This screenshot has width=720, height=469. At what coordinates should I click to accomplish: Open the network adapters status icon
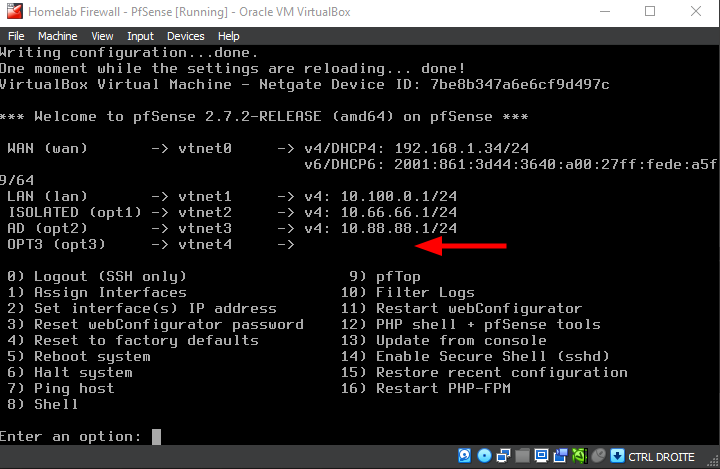coord(503,456)
